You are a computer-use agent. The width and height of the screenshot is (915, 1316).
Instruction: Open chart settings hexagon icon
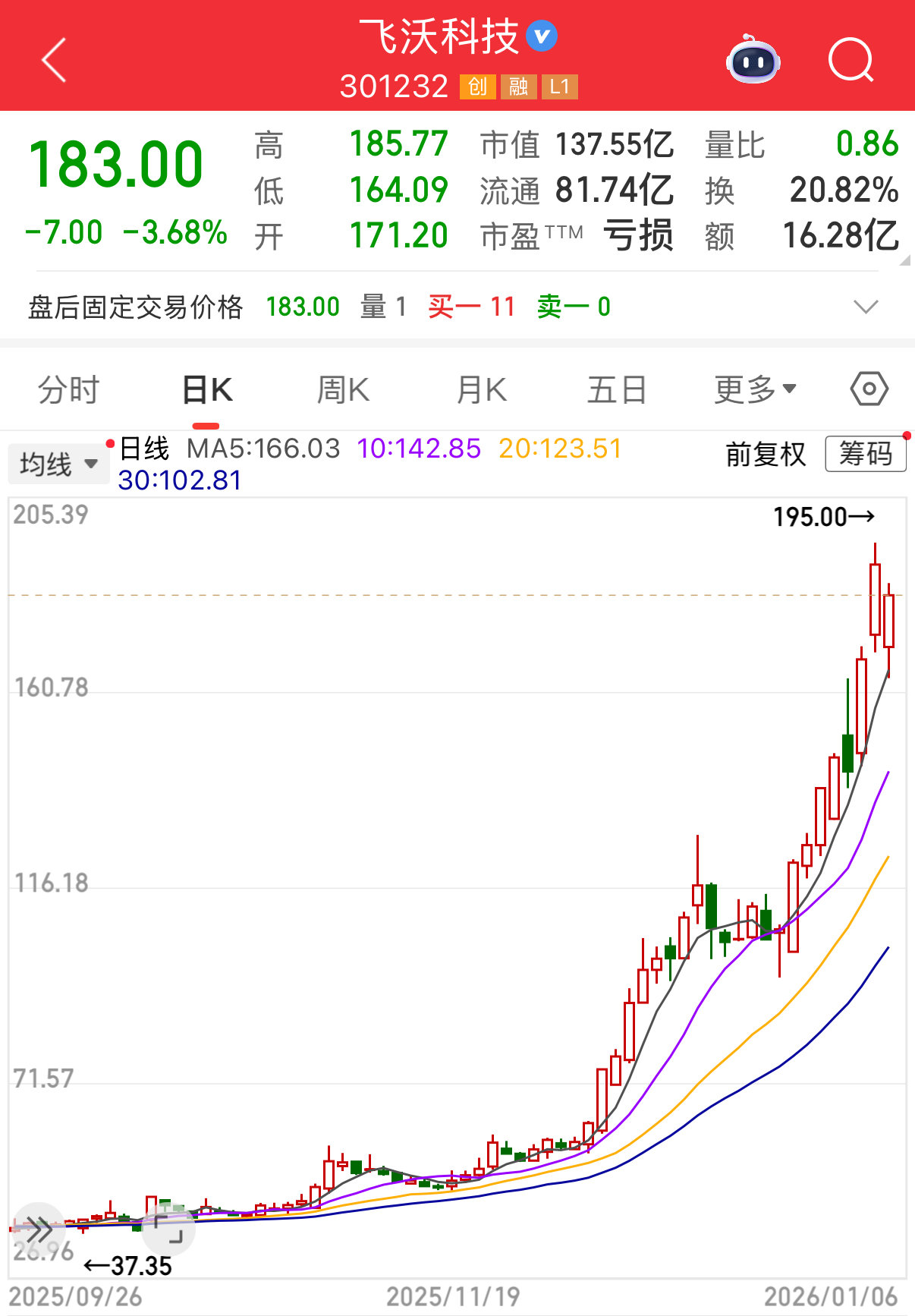pyautogui.click(x=869, y=389)
